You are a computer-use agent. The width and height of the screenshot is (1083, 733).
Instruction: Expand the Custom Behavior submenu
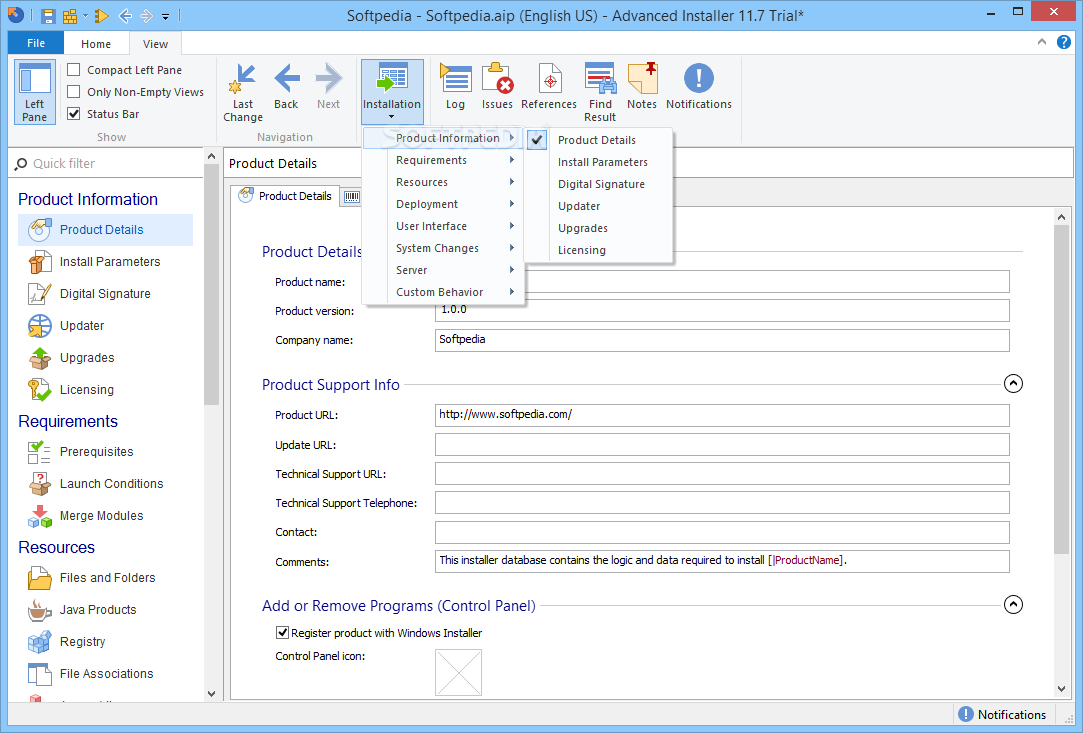point(443,293)
